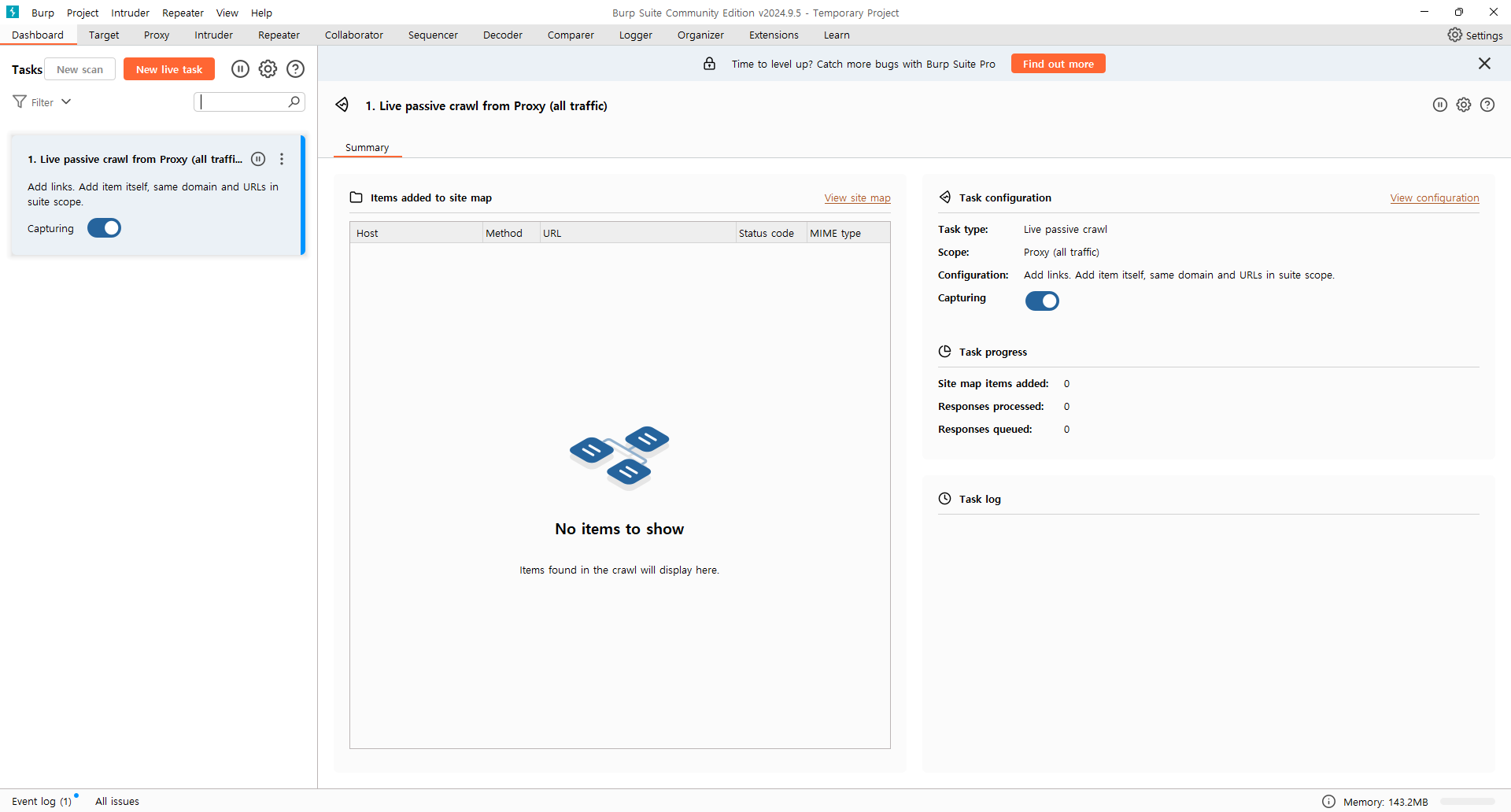Switch to the Collaborator tab
Image resolution: width=1511 pixels, height=812 pixels.
pyautogui.click(x=354, y=35)
